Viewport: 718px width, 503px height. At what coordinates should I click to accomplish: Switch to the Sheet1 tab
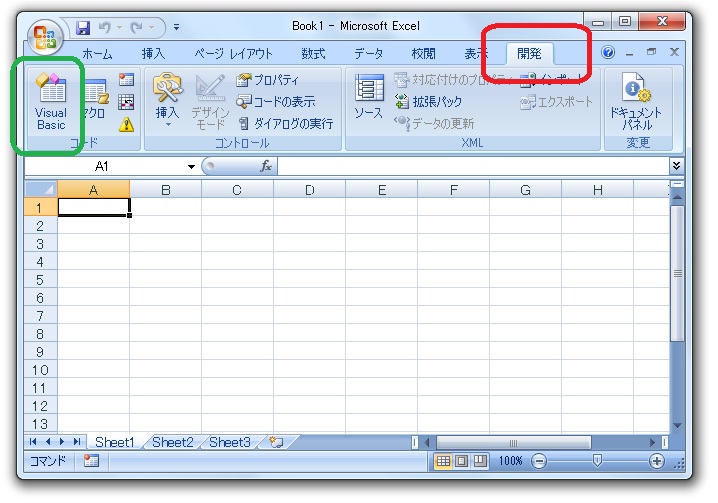pos(114,442)
